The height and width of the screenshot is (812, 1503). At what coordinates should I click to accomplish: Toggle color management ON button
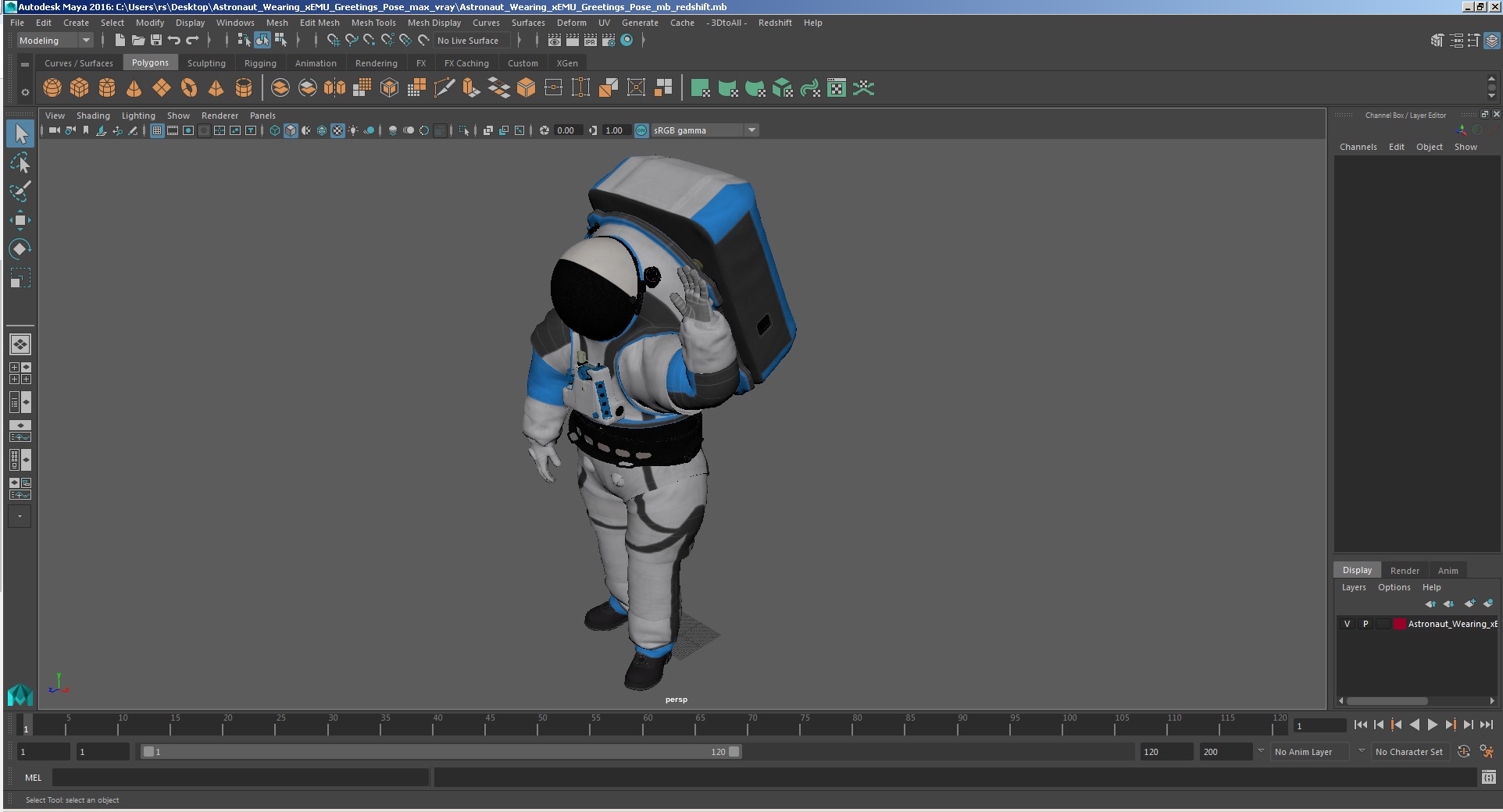coord(641,130)
